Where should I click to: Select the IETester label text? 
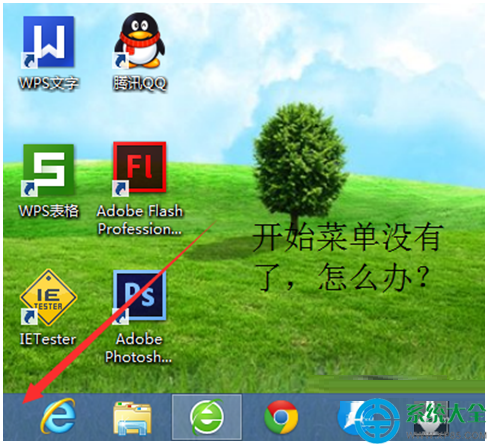coord(48,340)
